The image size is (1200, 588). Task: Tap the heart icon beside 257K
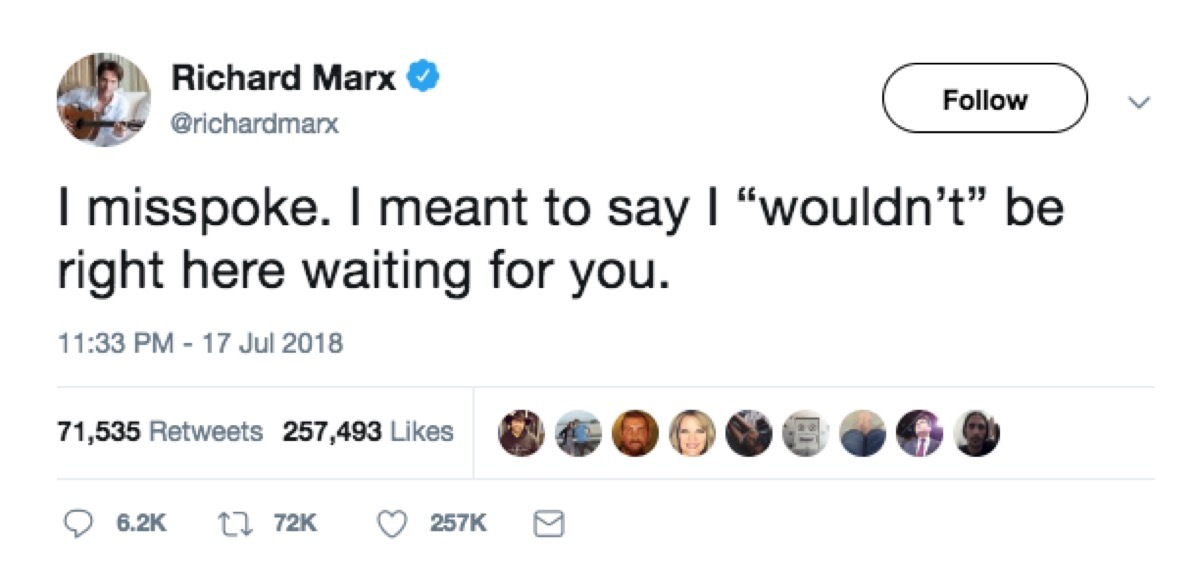coord(391,521)
